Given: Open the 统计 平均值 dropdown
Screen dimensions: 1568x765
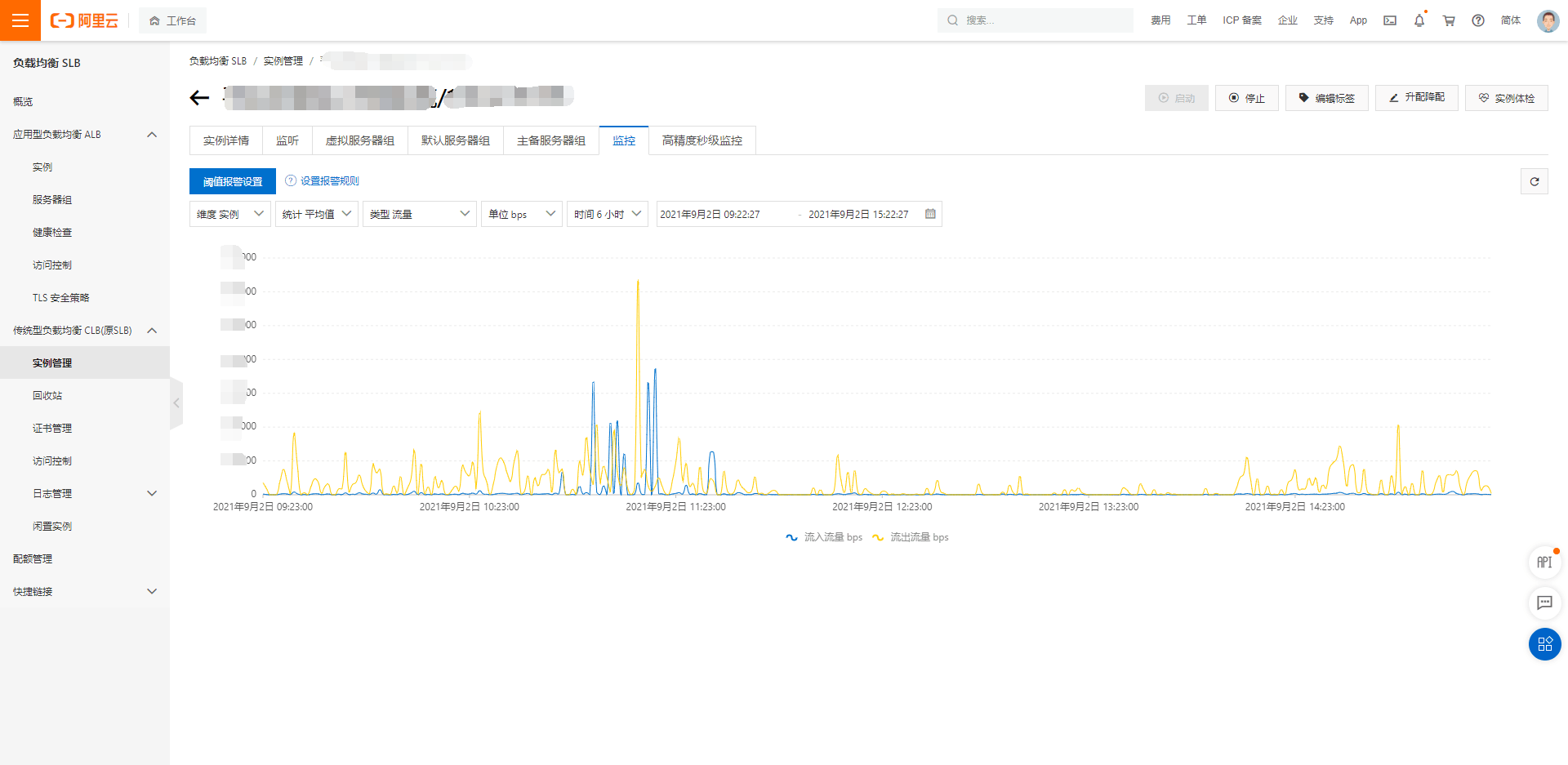Looking at the screenshot, I should (317, 214).
